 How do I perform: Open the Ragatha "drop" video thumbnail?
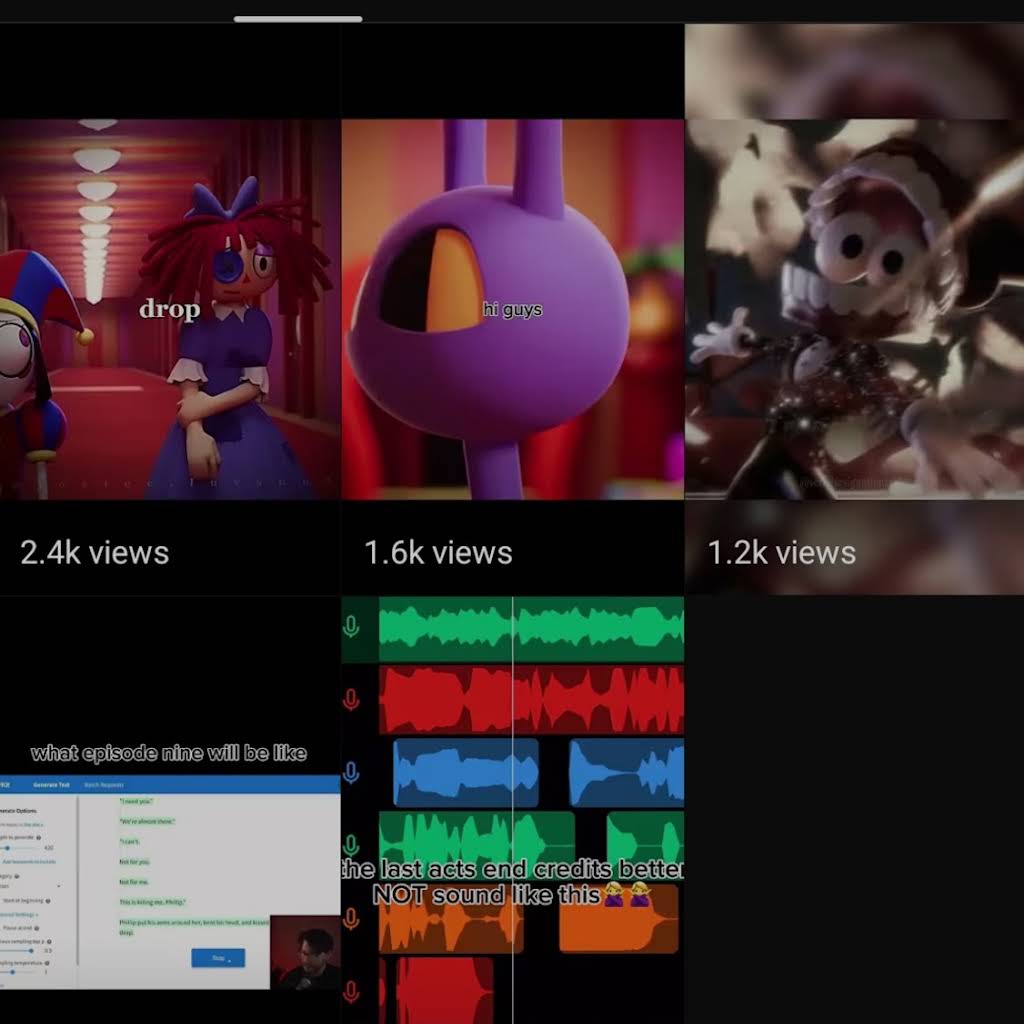170,310
